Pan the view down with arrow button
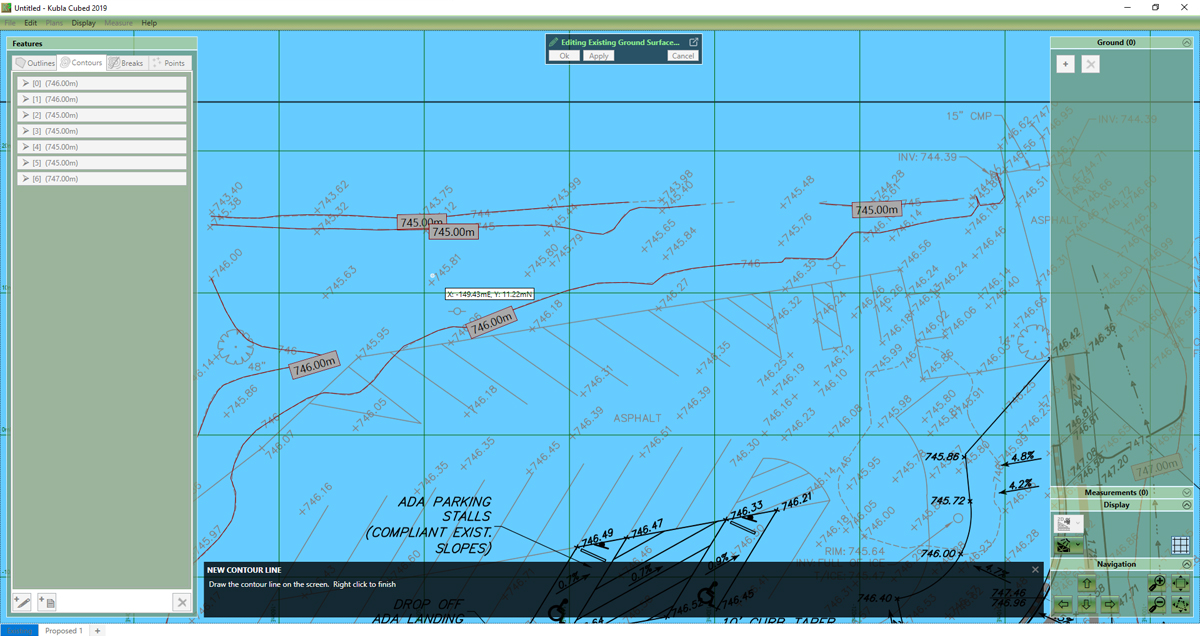Viewport: 1200px width, 636px height. 1086,604
